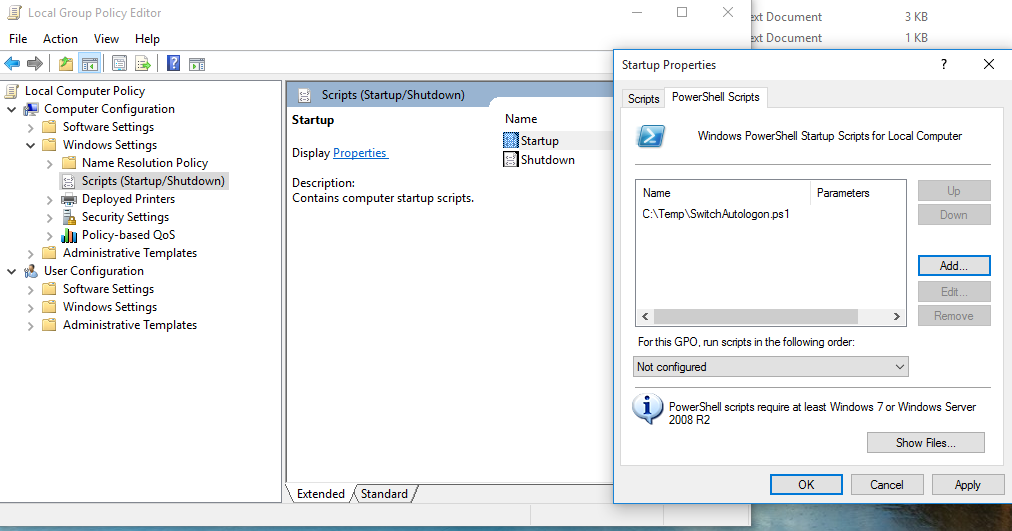Expand Software Settings under Computer Configuration
Image resolution: width=1012 pixels, height=531 pixels.
[x=30, y=127]
